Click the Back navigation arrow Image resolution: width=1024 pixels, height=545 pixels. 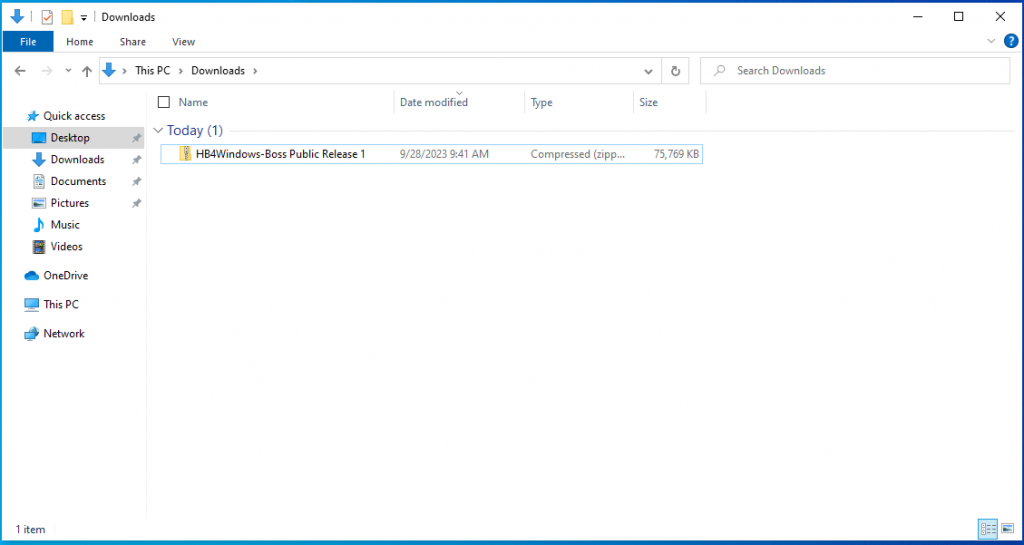21,71
